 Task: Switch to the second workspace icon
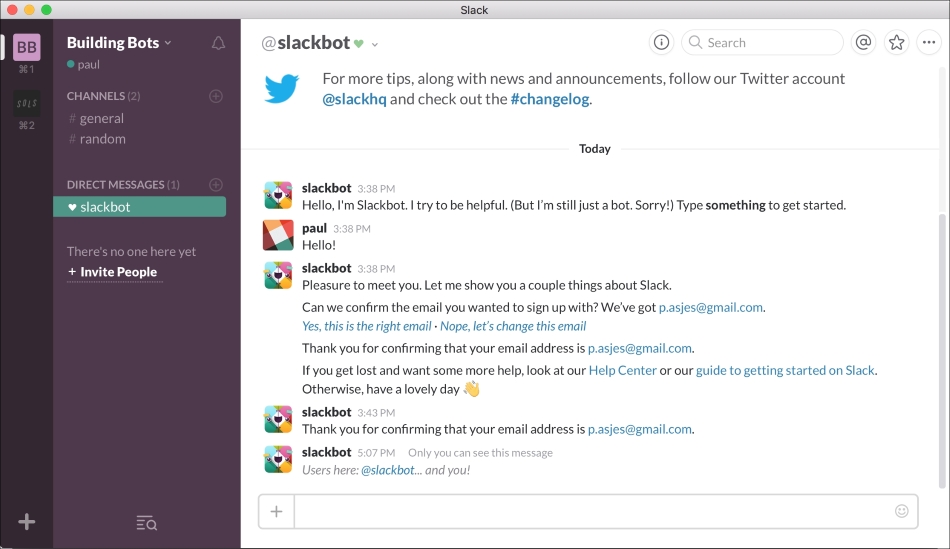coord(27,104)
